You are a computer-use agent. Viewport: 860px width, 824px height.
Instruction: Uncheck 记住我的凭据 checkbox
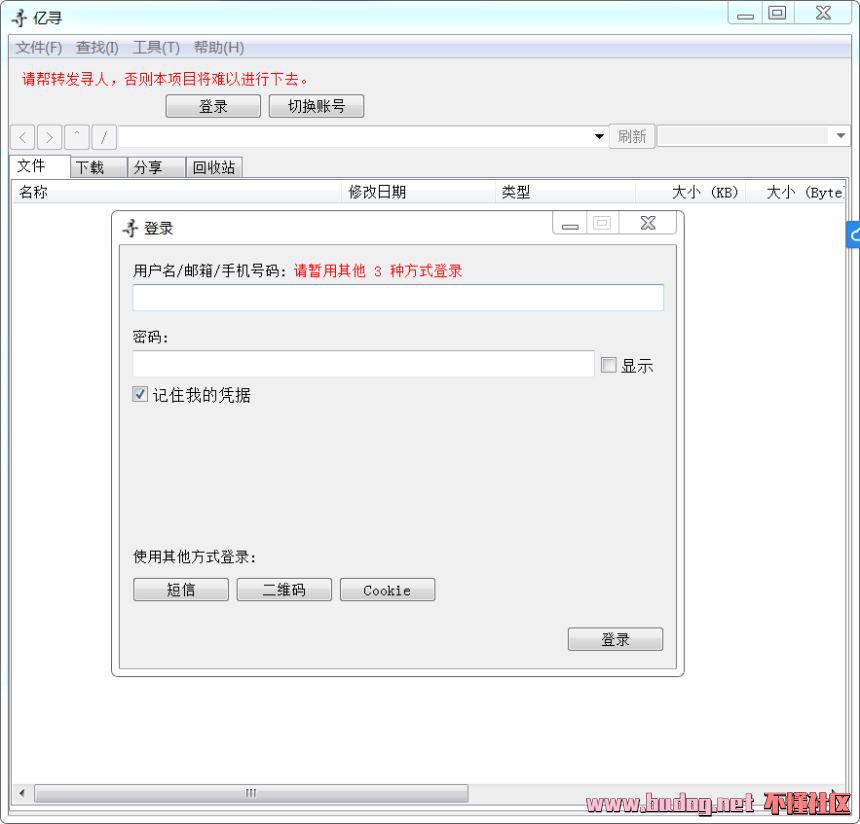click(140, 394)
